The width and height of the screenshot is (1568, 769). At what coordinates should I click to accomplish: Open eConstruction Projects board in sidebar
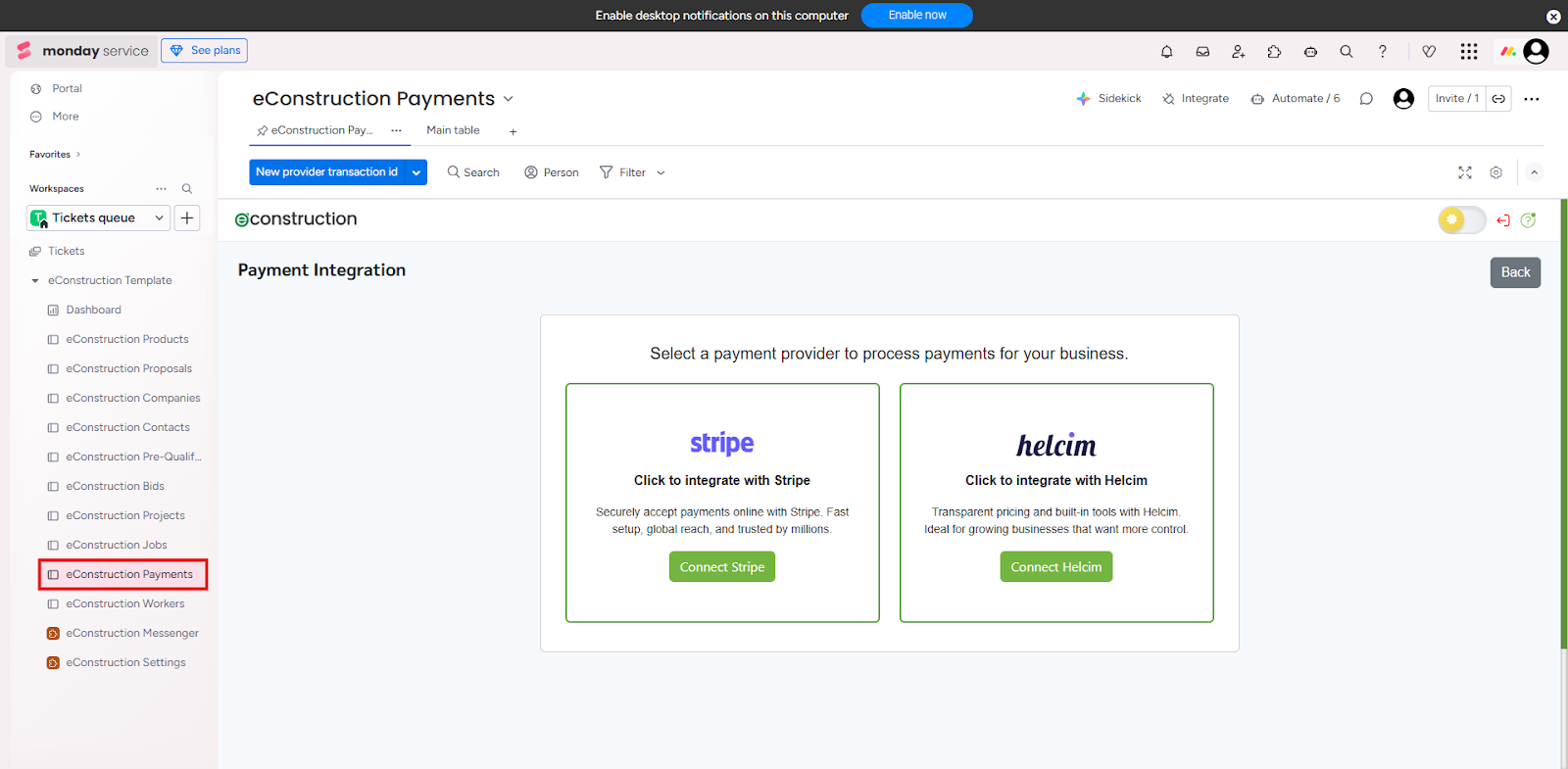pyautogui.click(x=124, y=515)
